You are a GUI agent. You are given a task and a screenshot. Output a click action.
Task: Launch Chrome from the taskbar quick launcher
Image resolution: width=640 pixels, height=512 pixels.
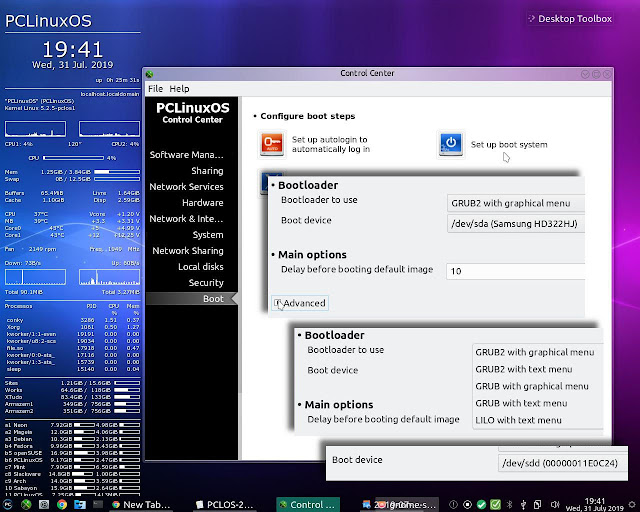[62, 505]
